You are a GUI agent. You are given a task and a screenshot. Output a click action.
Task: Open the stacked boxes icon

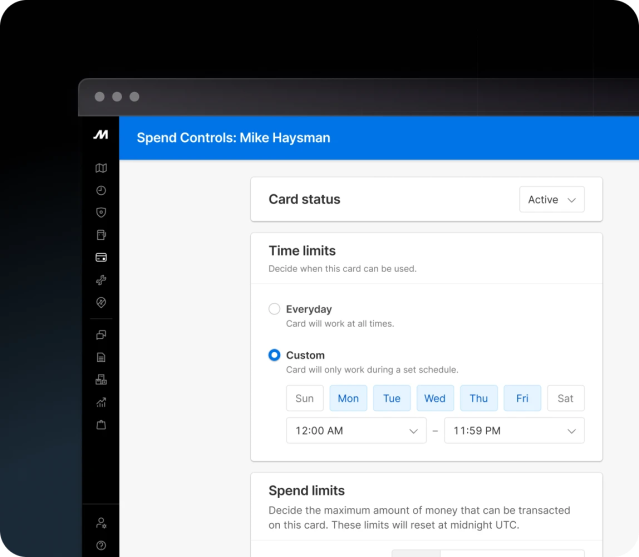coord(101,380)
